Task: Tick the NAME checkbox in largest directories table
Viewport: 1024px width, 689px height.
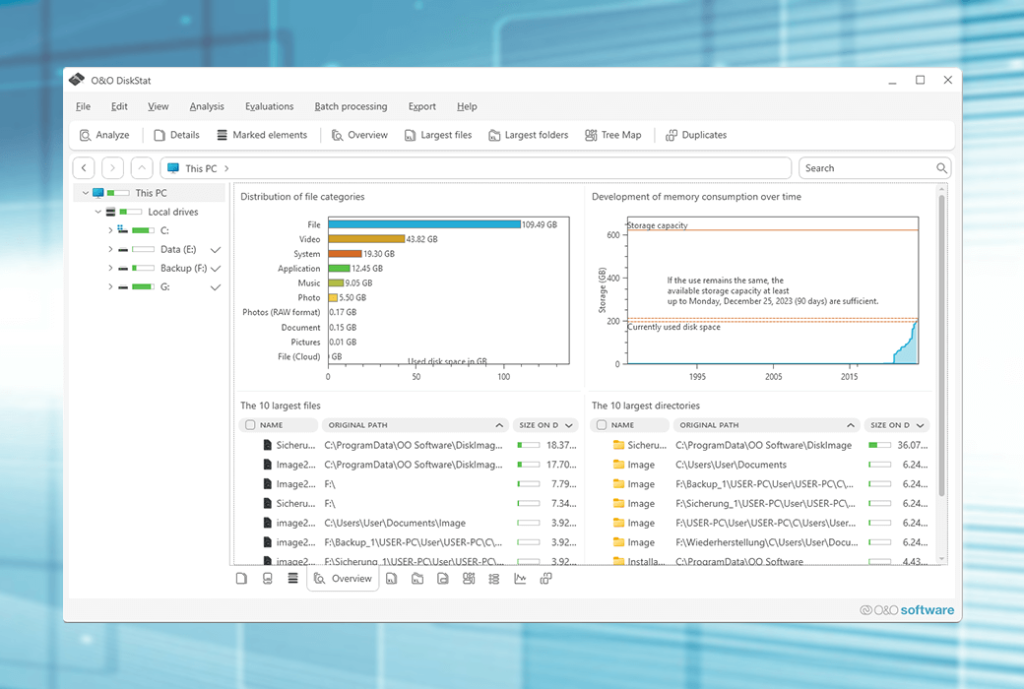Action: 601,425
